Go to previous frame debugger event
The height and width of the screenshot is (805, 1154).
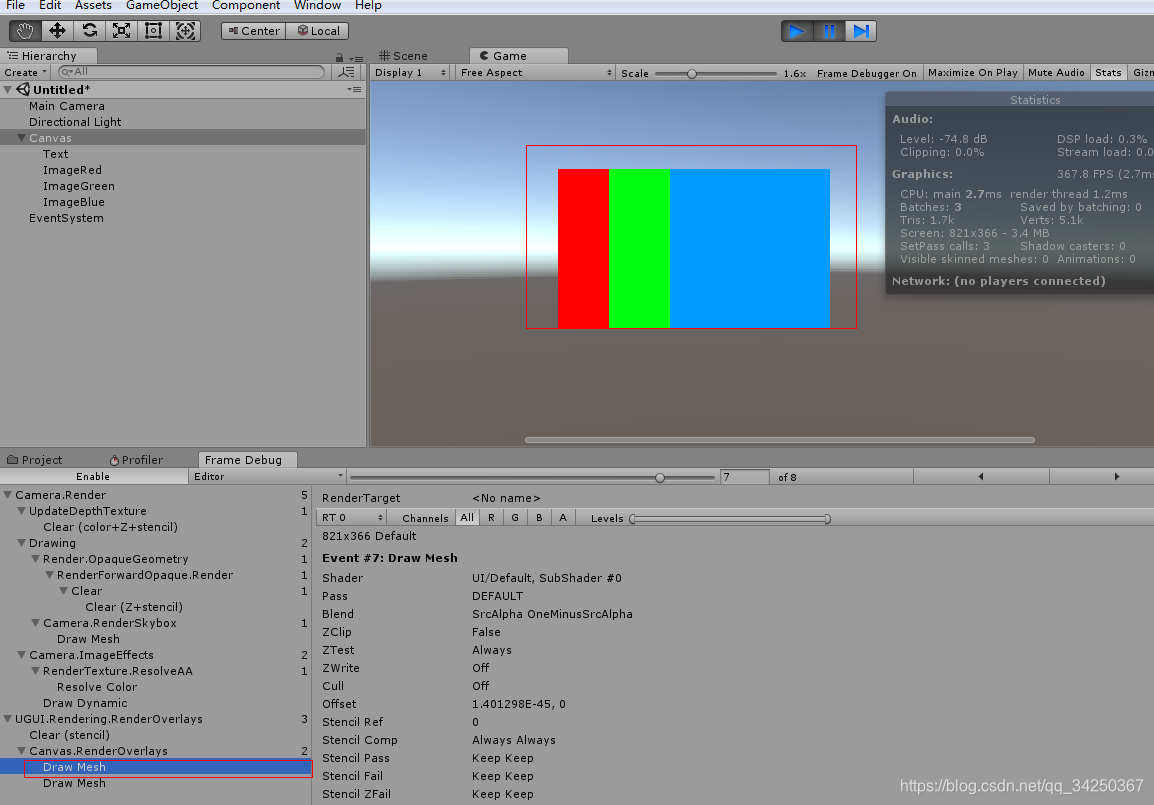(981, 477)
